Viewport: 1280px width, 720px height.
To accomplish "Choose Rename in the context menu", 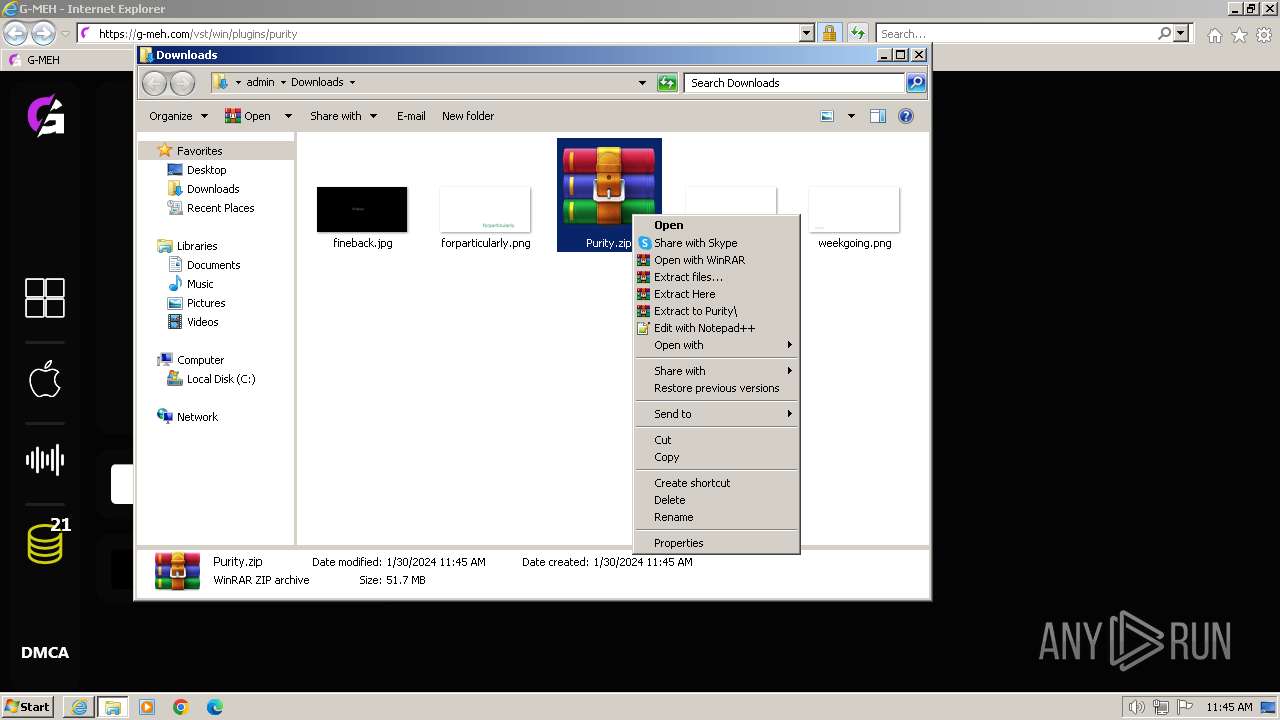I will (717, 517).
